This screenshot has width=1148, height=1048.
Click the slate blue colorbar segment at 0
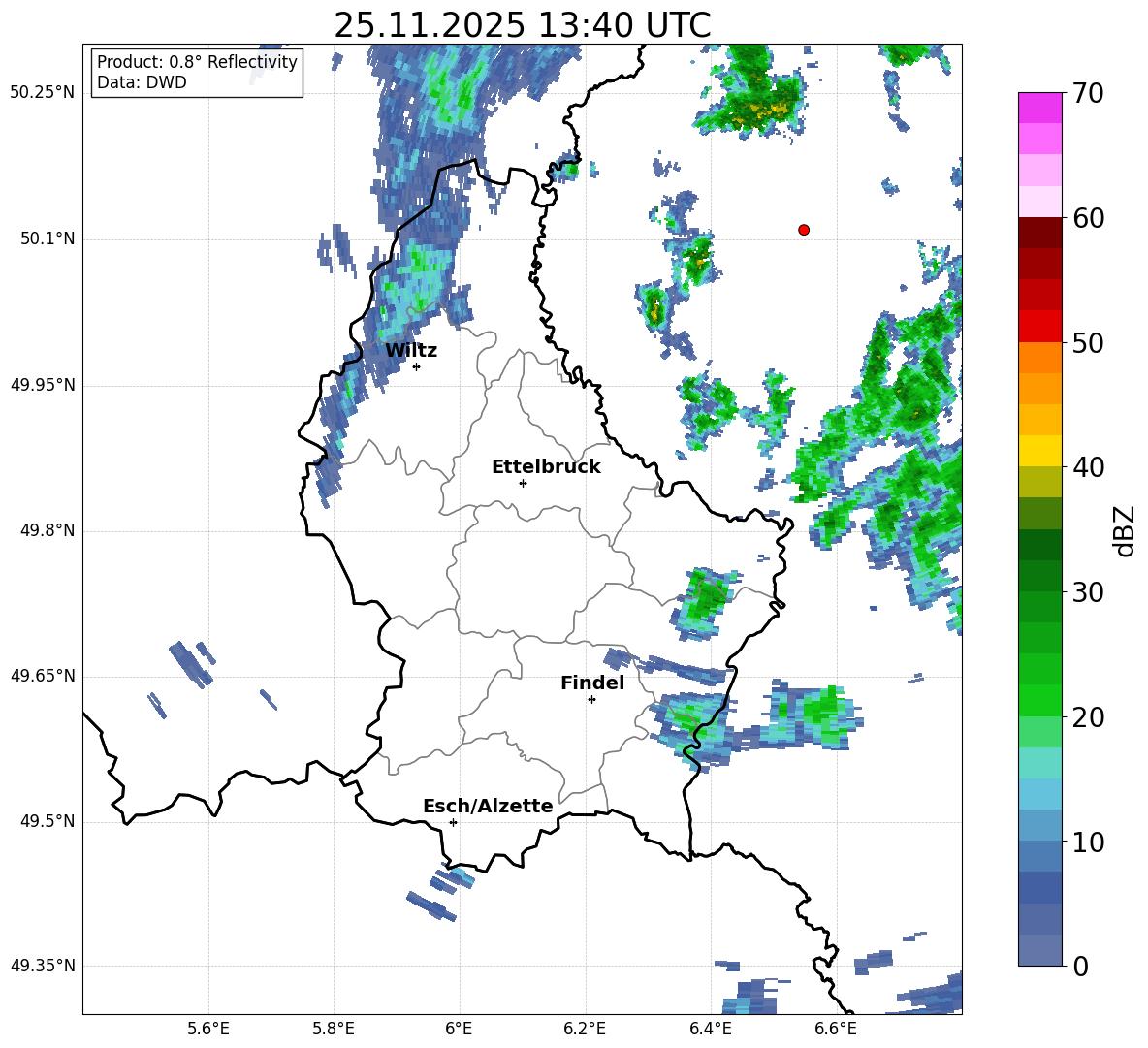pyautogui.click(x=1039, y=950)
